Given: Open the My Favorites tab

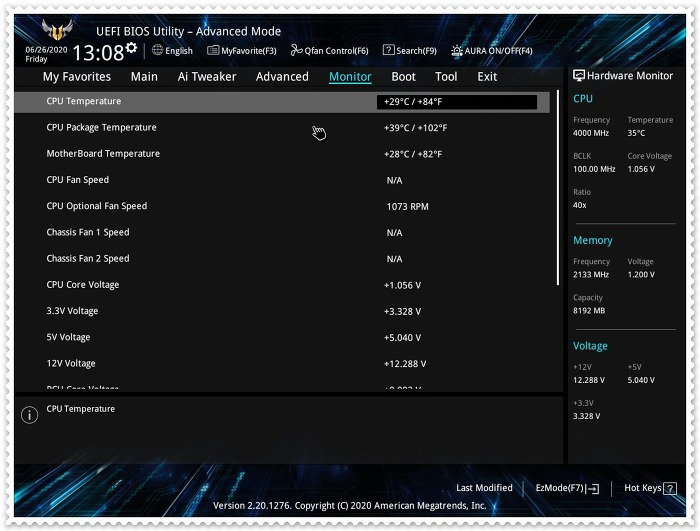Looking at the screenshot, I should [x=77, y=77].
